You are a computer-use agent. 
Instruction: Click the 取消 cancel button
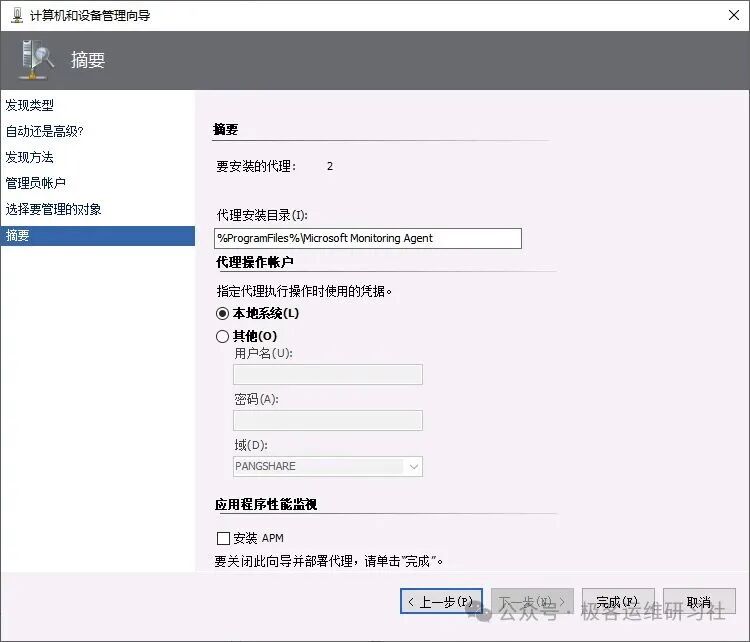click(699, 601)
